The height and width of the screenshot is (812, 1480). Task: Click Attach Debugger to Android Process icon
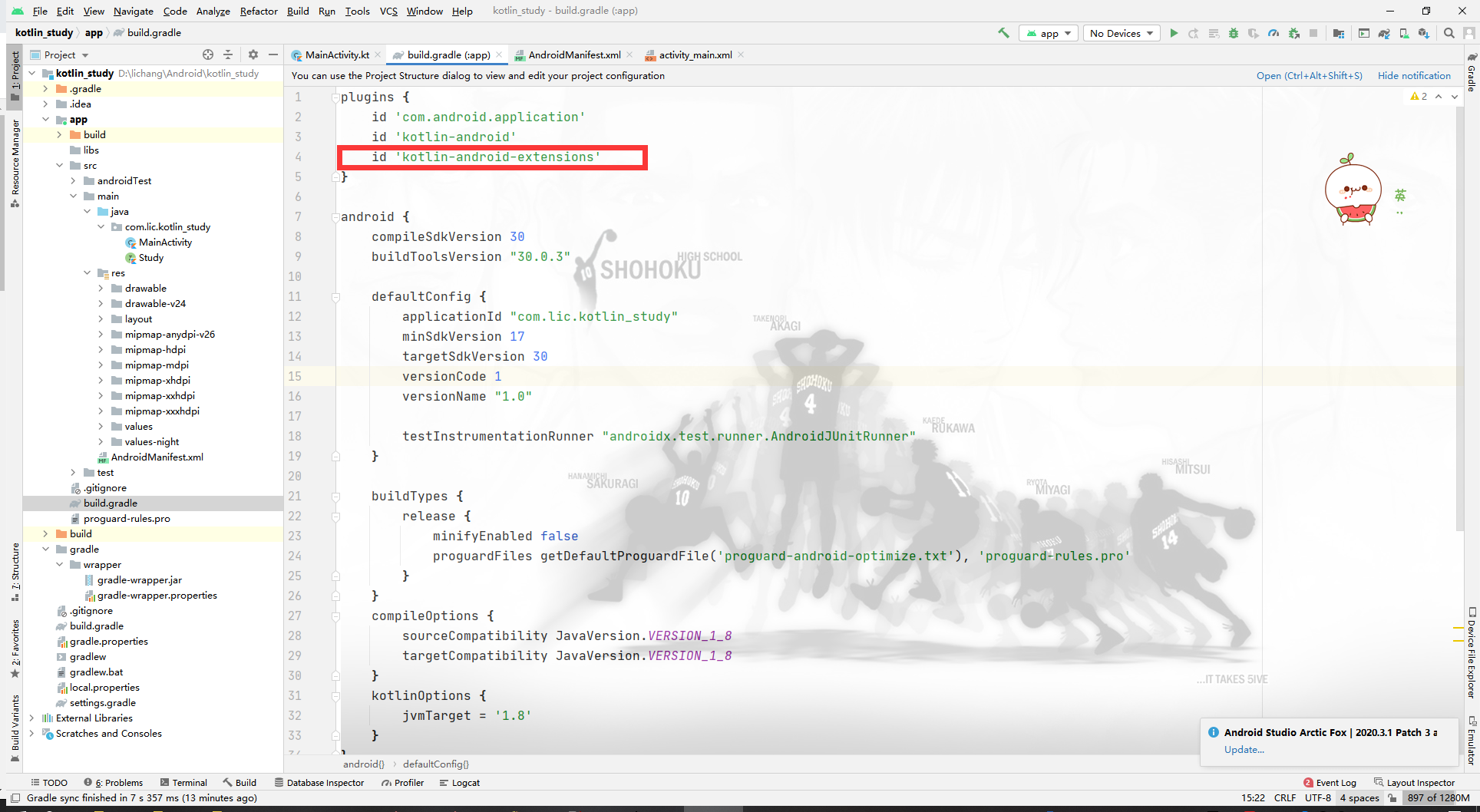1294,33
